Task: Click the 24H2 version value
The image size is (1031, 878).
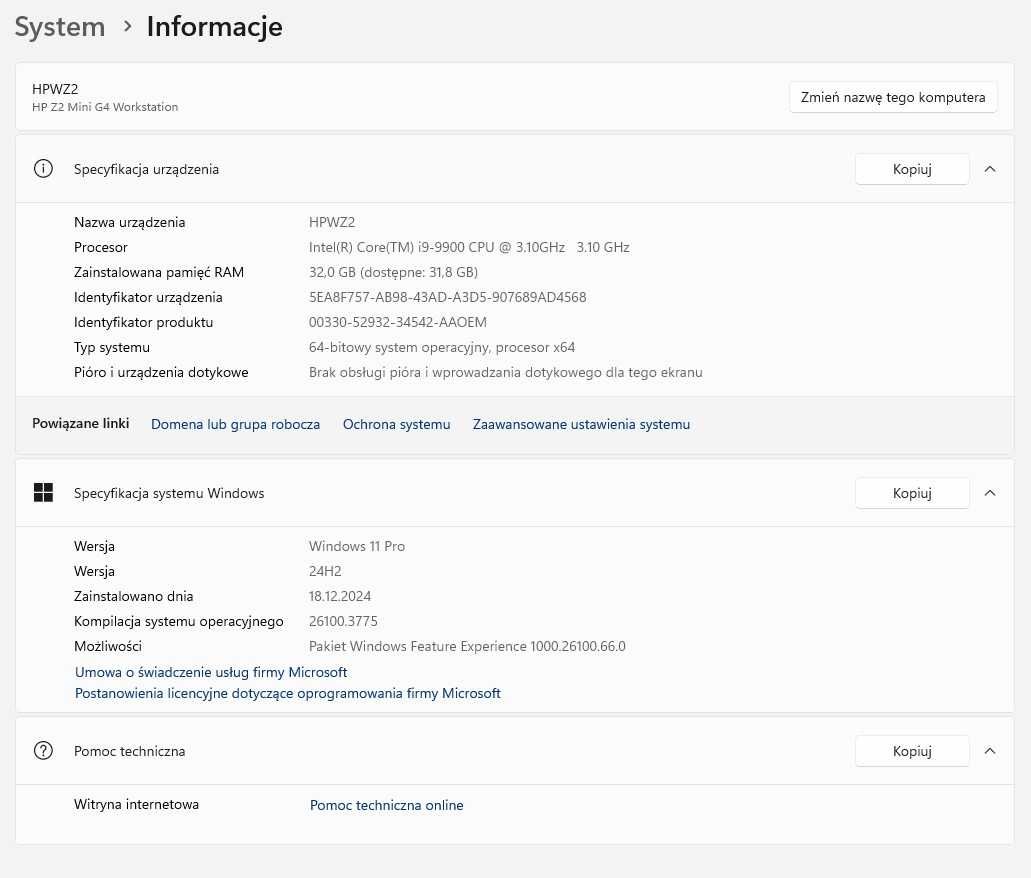Action: 325,571
